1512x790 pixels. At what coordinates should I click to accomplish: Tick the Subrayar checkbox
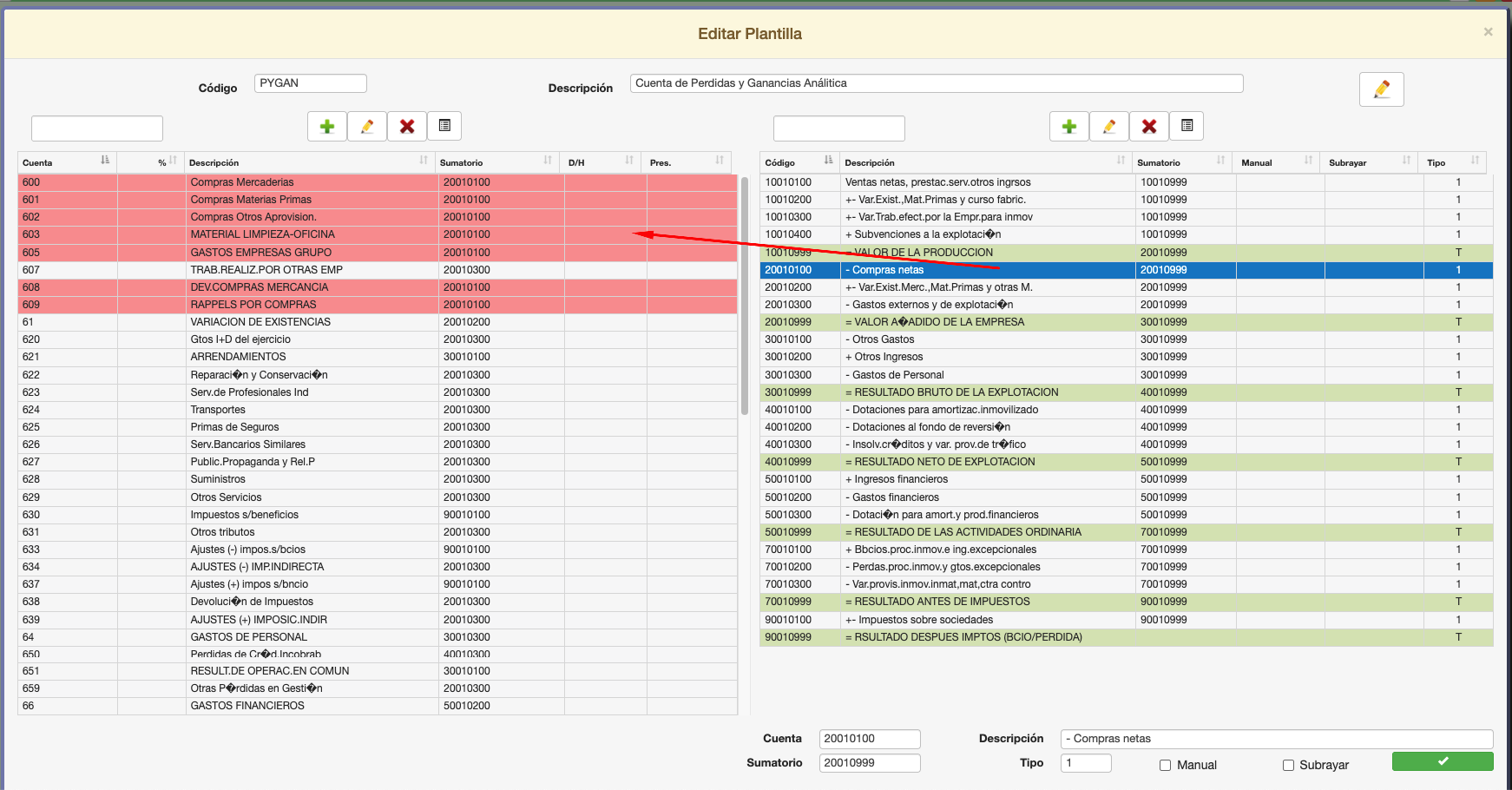coord(1288,765)
